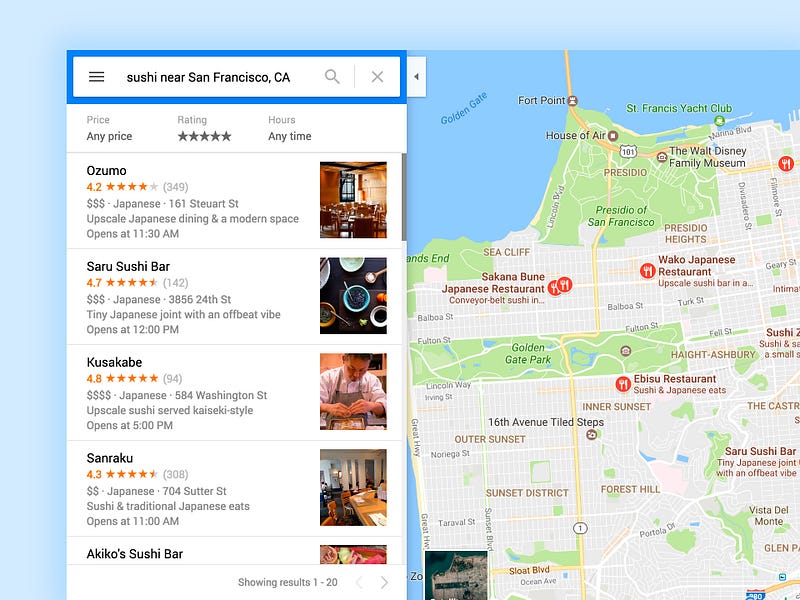Clear the search with the X icon

pyautogui.click(x=378, y=77)
